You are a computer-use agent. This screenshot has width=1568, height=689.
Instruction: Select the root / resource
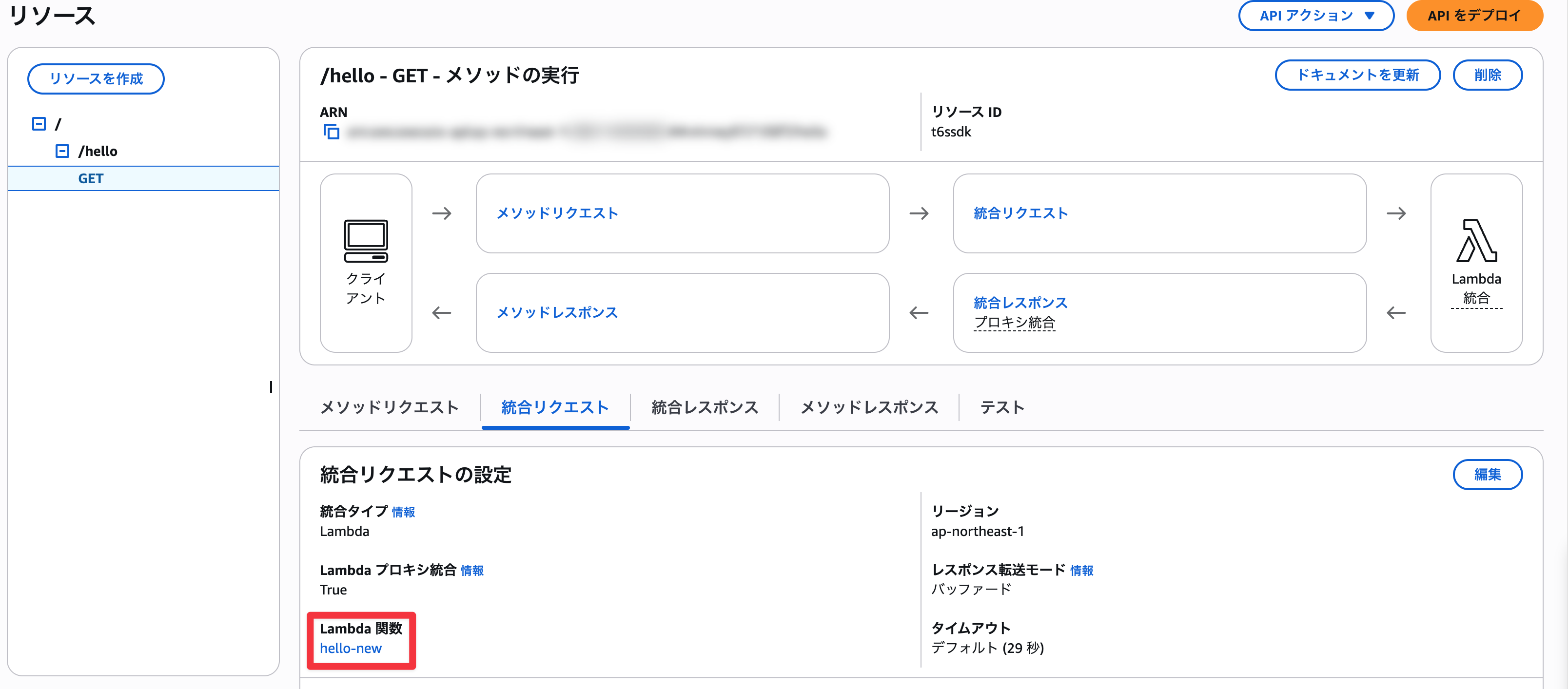[58, 124]
